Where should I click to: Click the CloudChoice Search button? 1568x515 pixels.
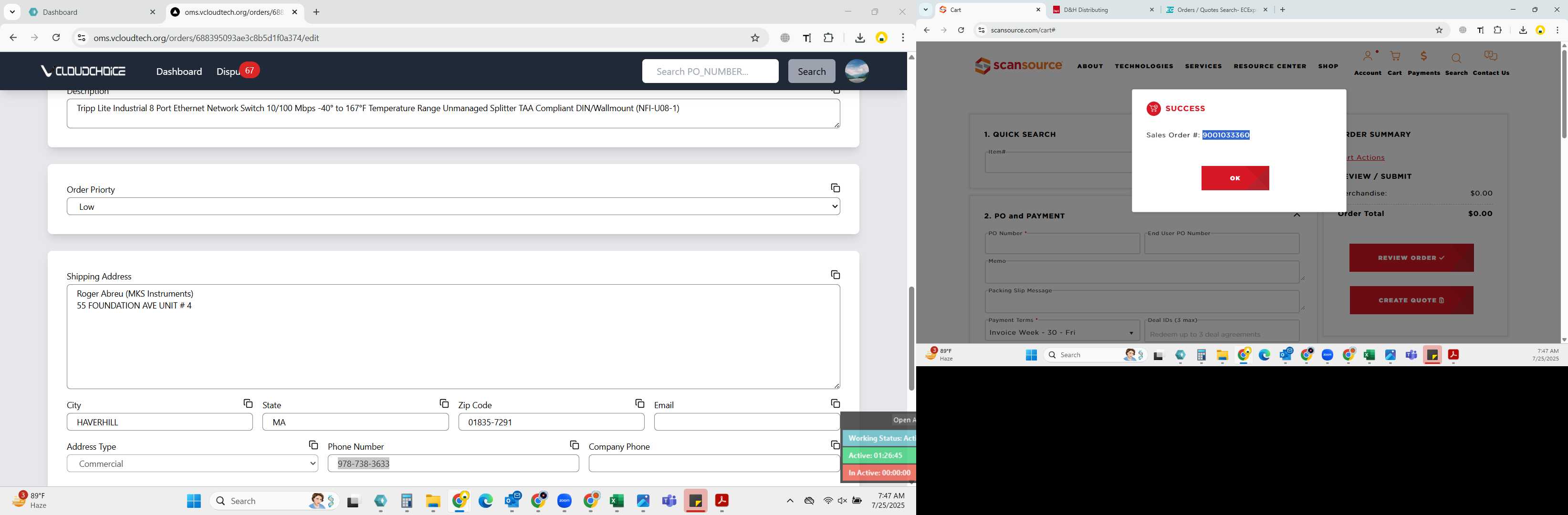811,71
